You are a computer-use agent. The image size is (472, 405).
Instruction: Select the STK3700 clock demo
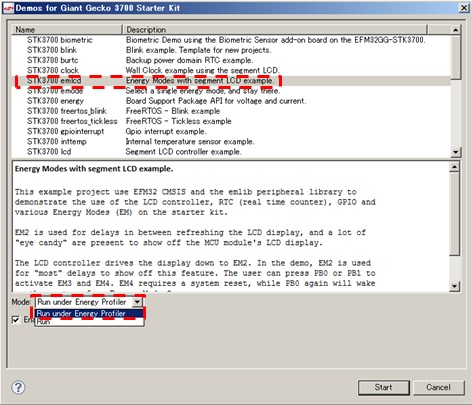click(53, 70)
